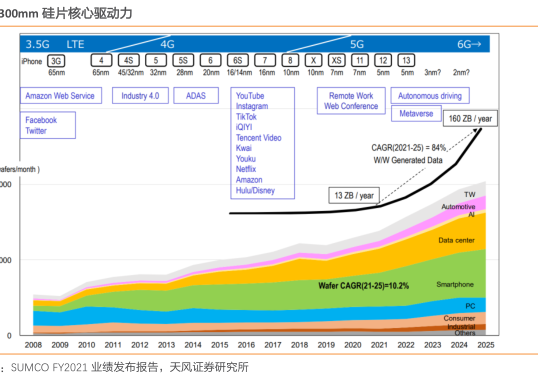
Task: Select the Metaverse label box
Action: [x=416, y=114]
